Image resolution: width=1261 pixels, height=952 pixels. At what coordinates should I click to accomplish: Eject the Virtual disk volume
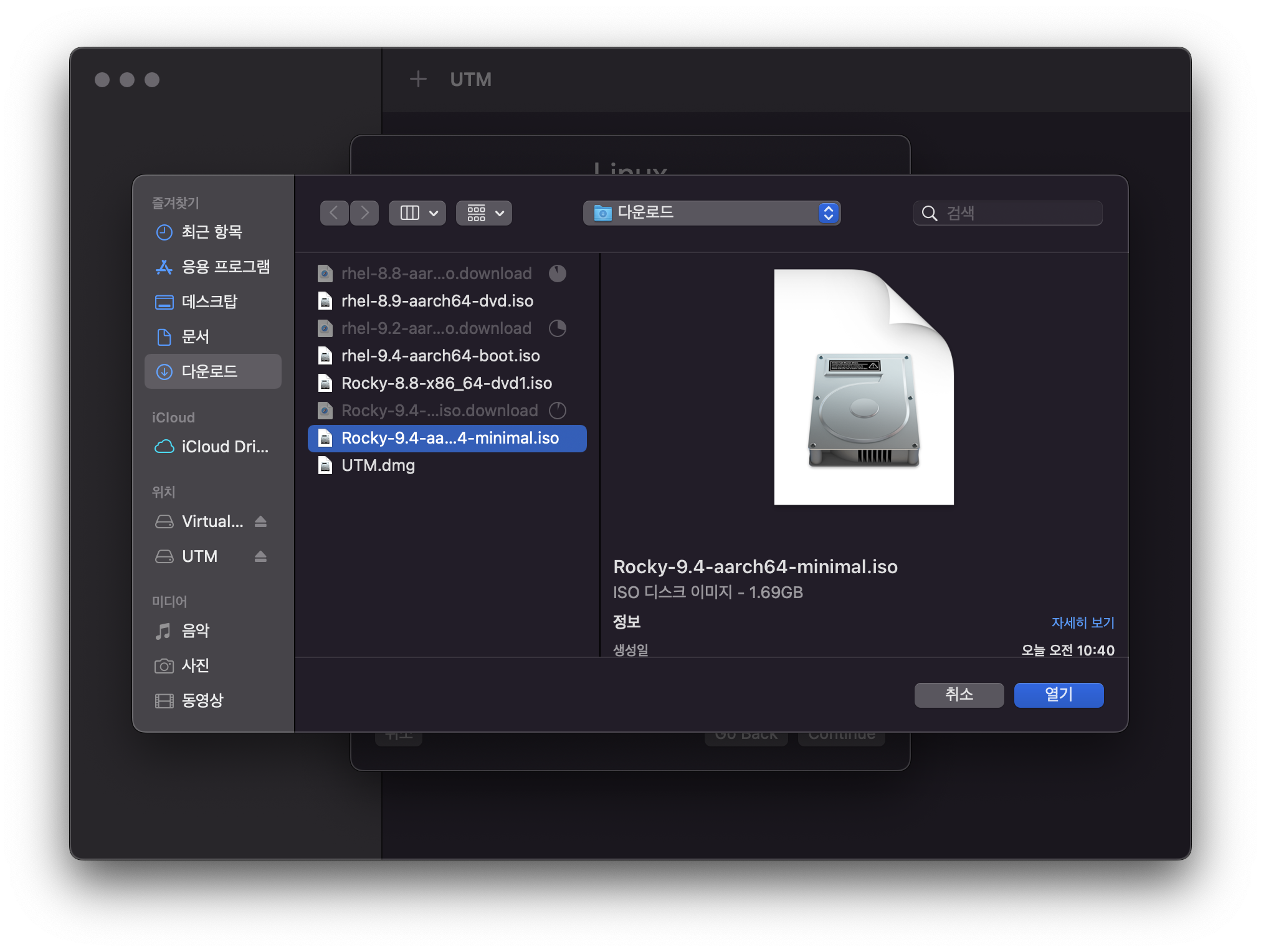pyautogui.click(x=260, y=521)
